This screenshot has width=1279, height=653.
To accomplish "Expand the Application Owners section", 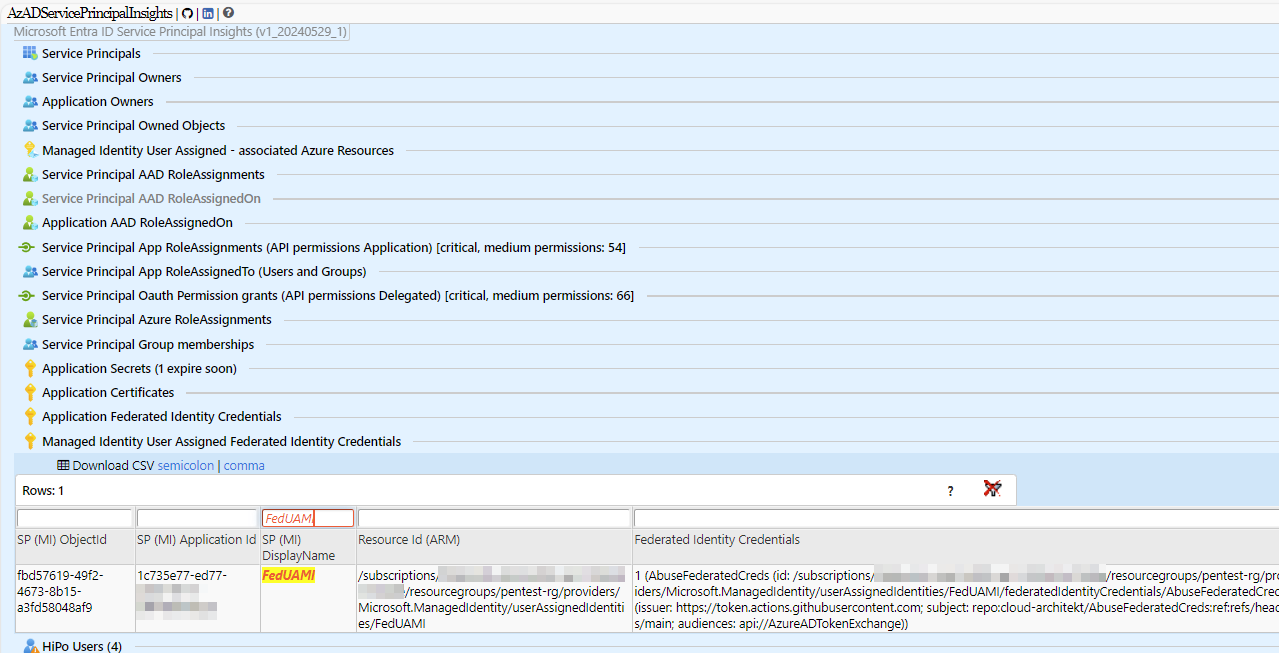I will (98, 101).
